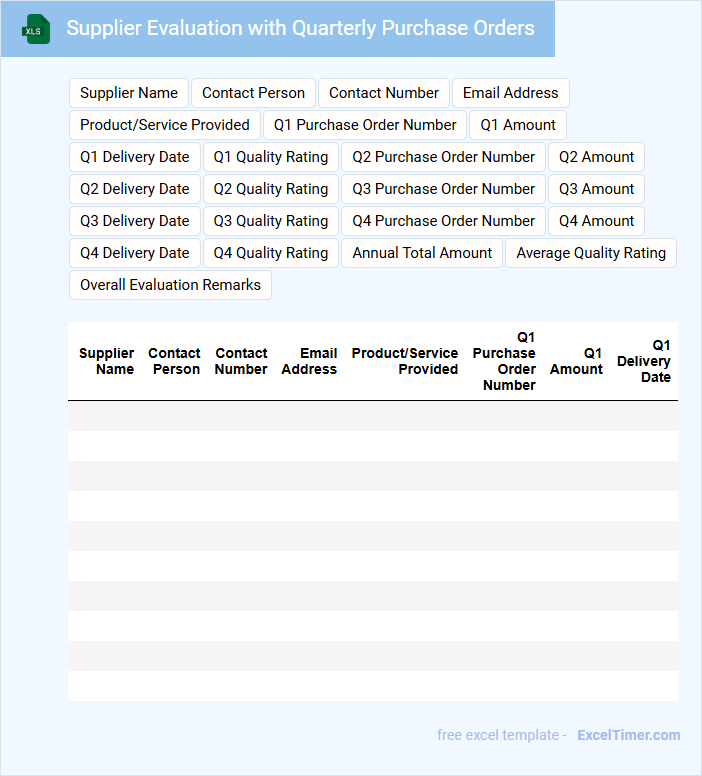The height and width of the screenshot is (776, 702).
Task: Select the Supplier Name tag
Action: [x=129, y=93]
